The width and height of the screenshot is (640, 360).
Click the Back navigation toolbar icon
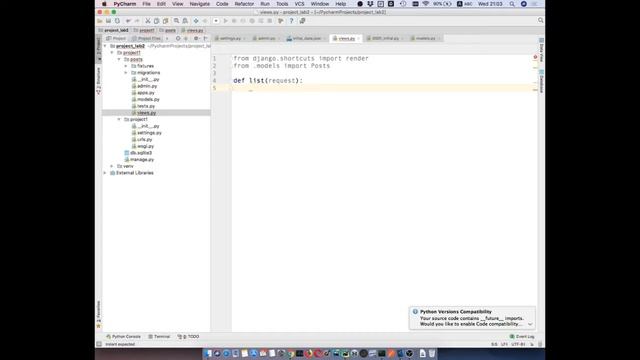(x=196, y=21)
